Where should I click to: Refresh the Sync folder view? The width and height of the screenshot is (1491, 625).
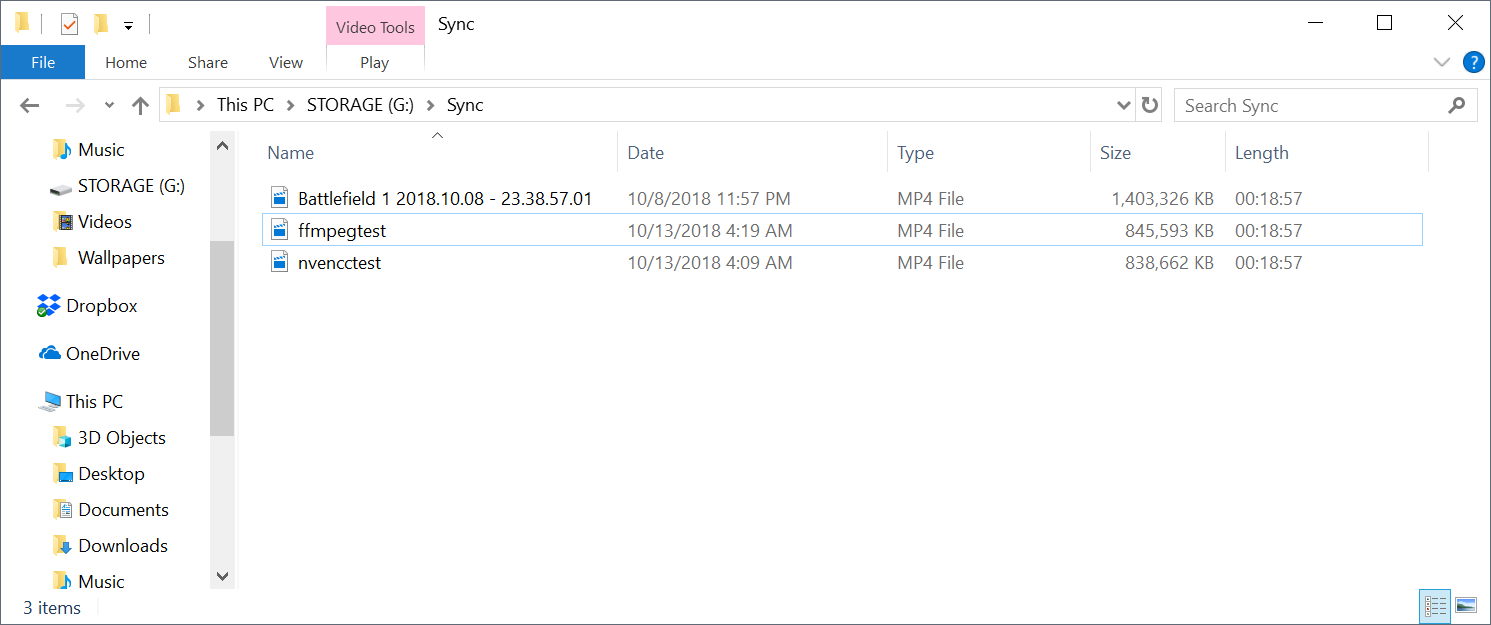click(x=1150, y=105)
